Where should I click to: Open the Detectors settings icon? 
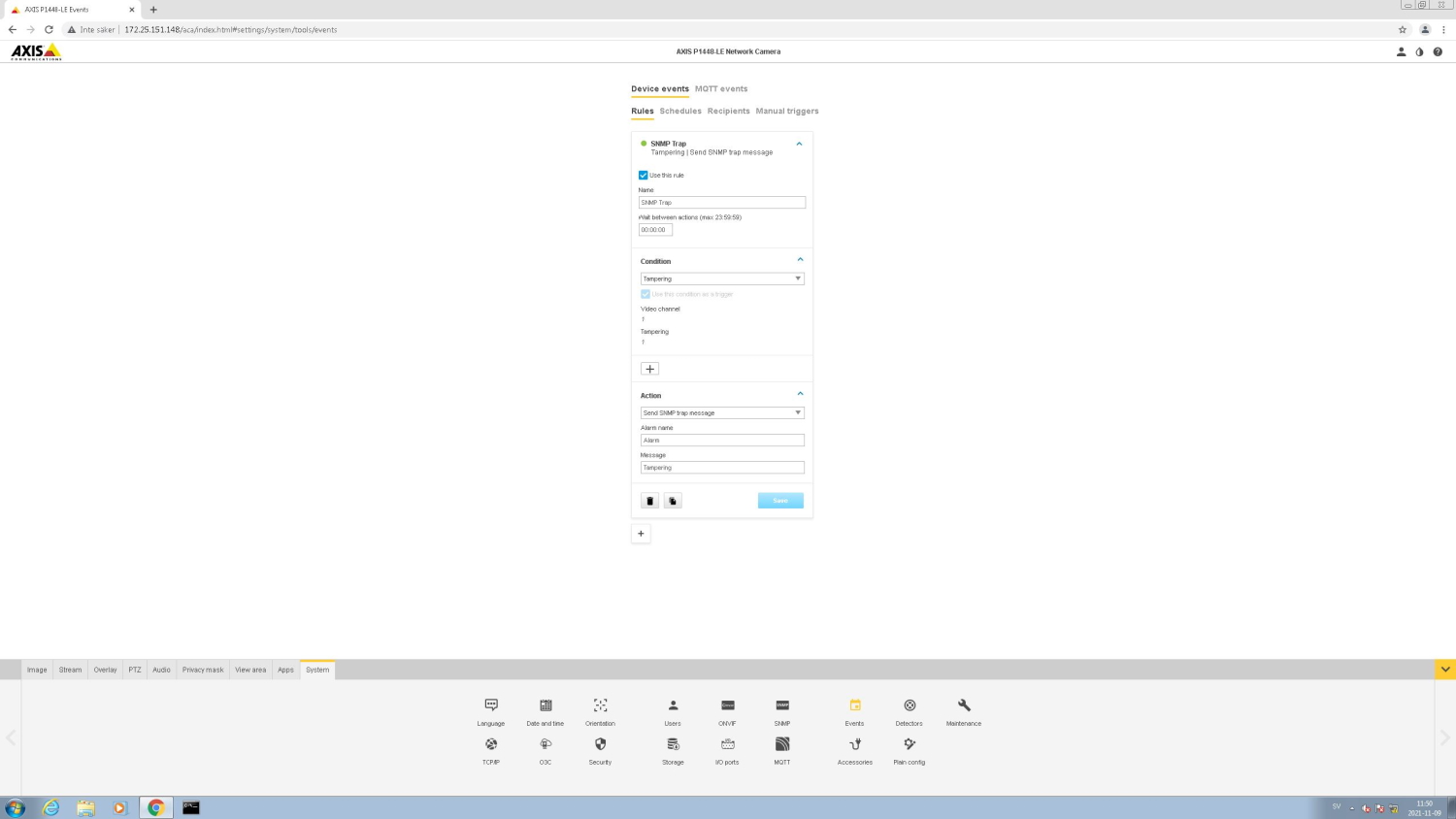pyautogui.click(x=910, y=705)
